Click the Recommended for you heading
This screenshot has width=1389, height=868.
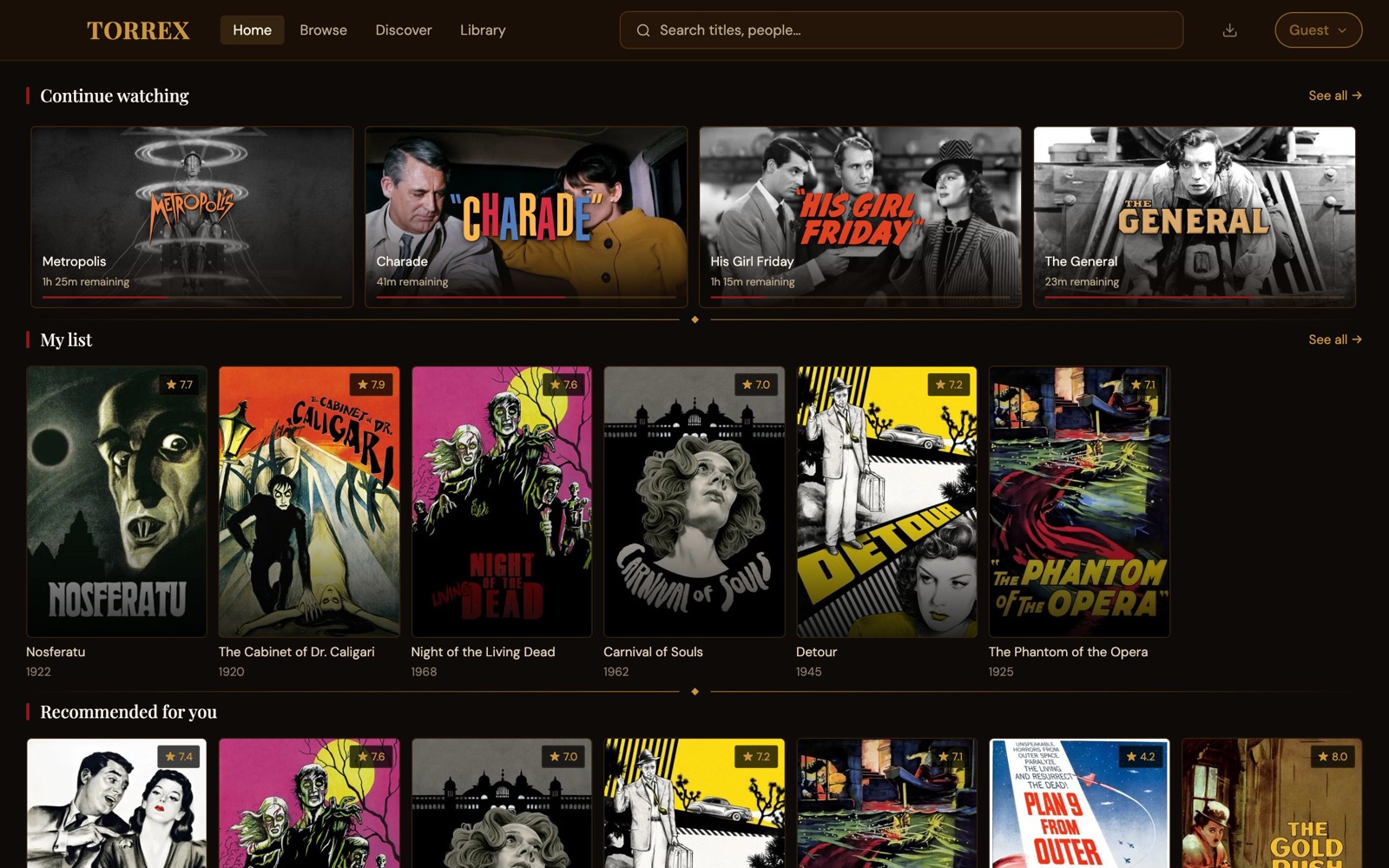[x=128, y=712]
